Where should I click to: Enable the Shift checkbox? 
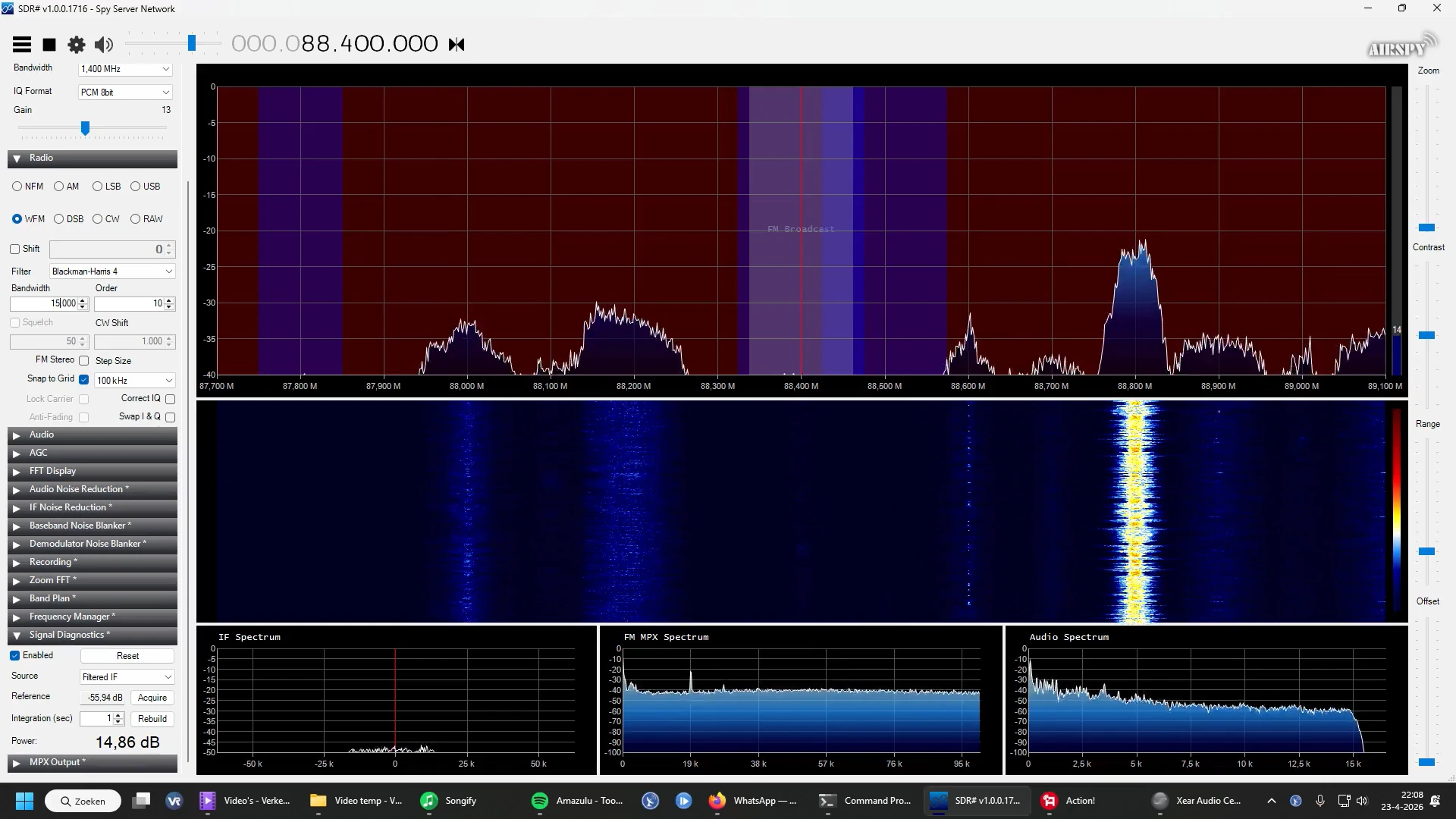14,249
